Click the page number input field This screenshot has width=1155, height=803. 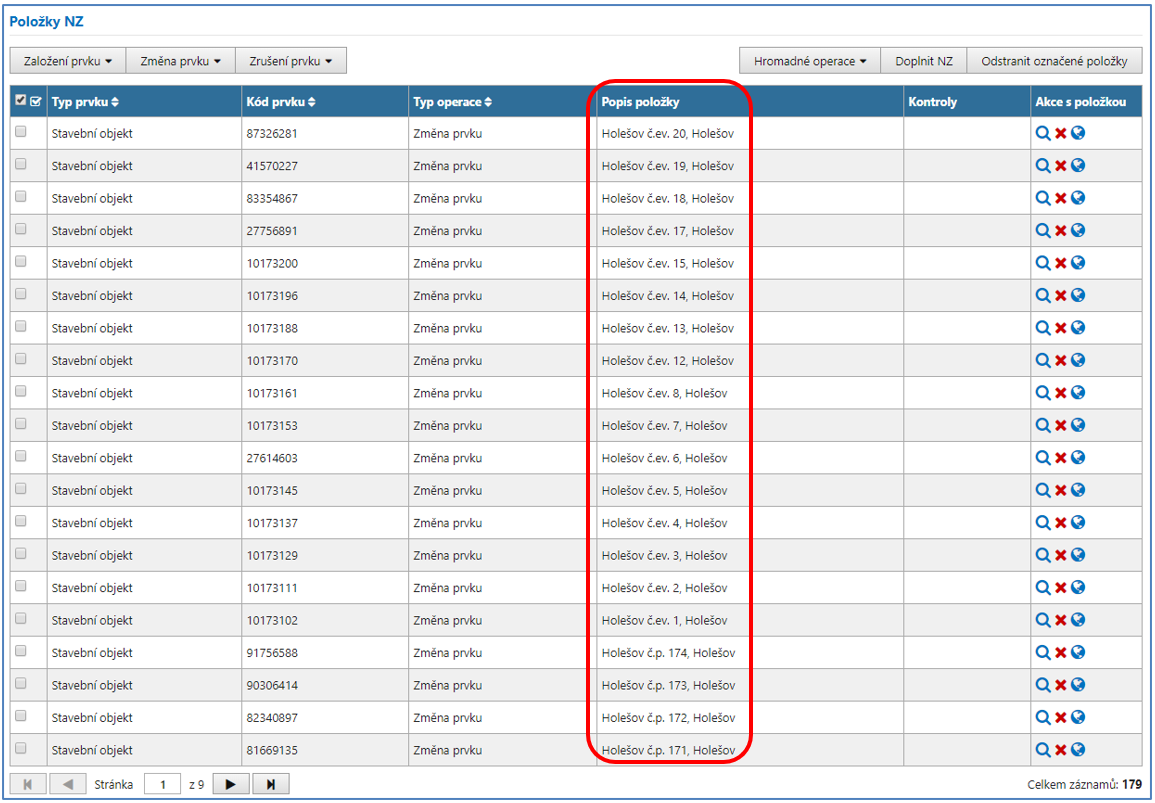(164, 784)
